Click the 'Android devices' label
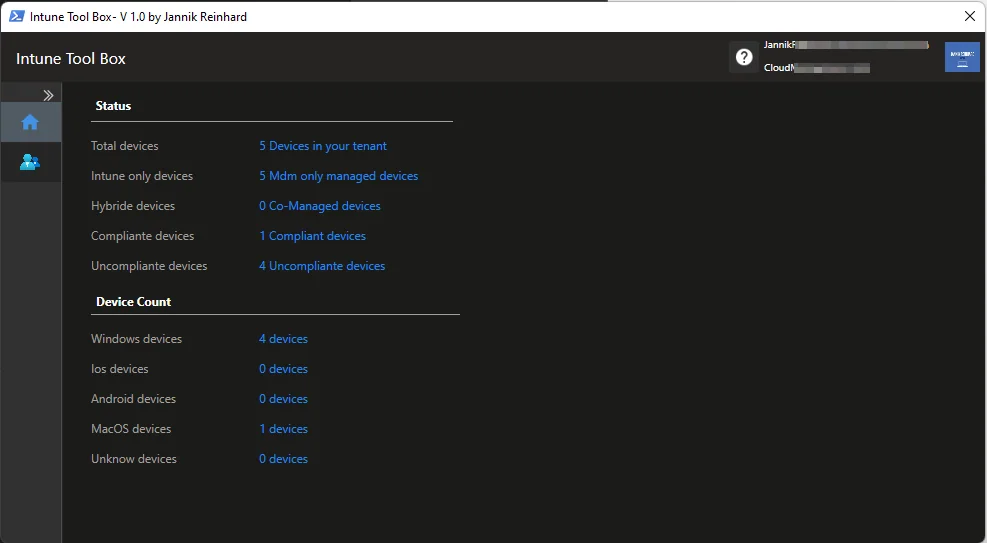Screen dimensions: 987x543 click(133, 399)
